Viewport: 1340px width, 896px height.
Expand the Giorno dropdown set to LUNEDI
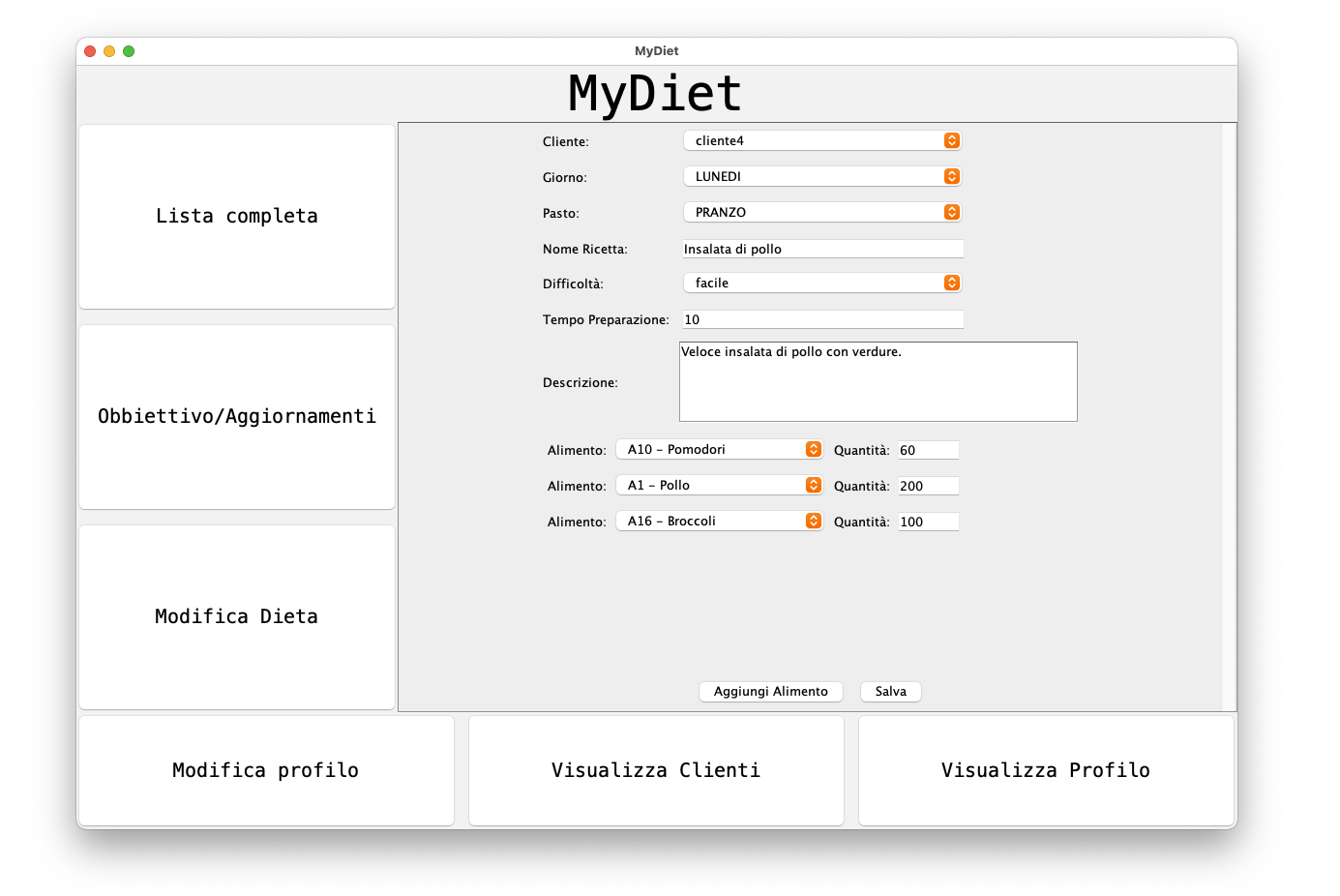pyautogui.click(x=822, y=177)
